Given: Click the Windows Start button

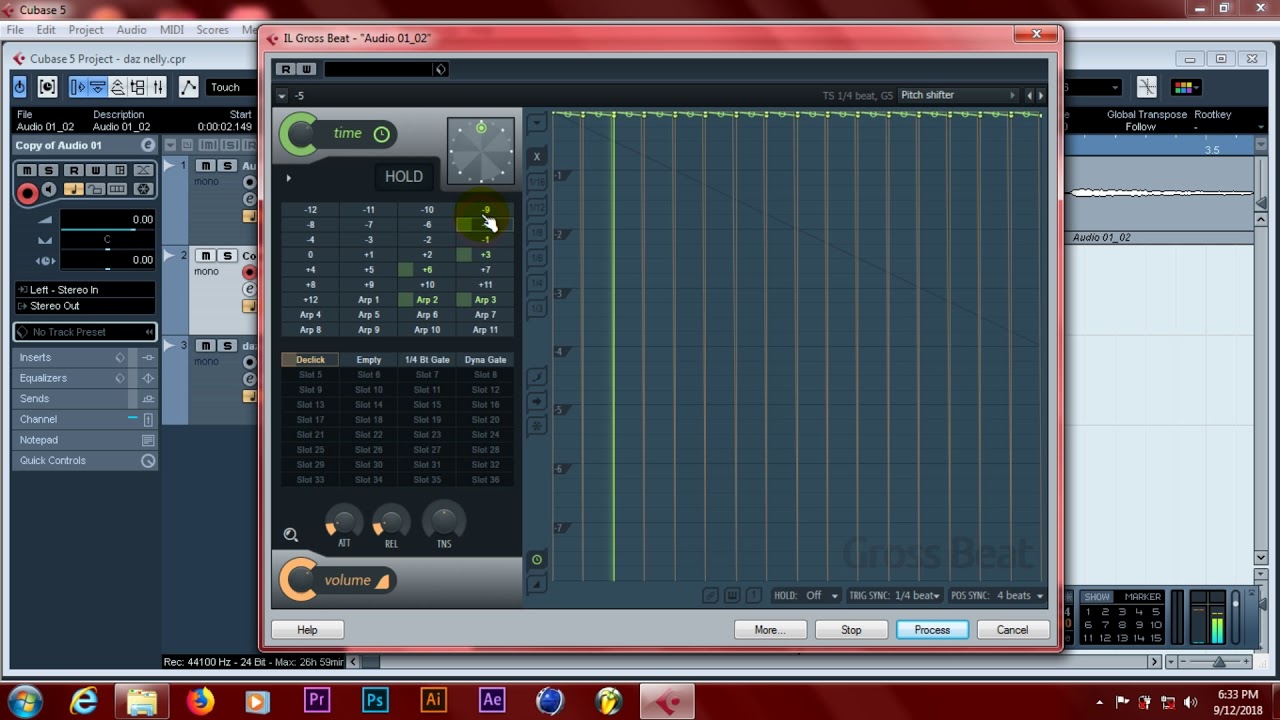Looking at the screenshot, I should click(24, 700).
